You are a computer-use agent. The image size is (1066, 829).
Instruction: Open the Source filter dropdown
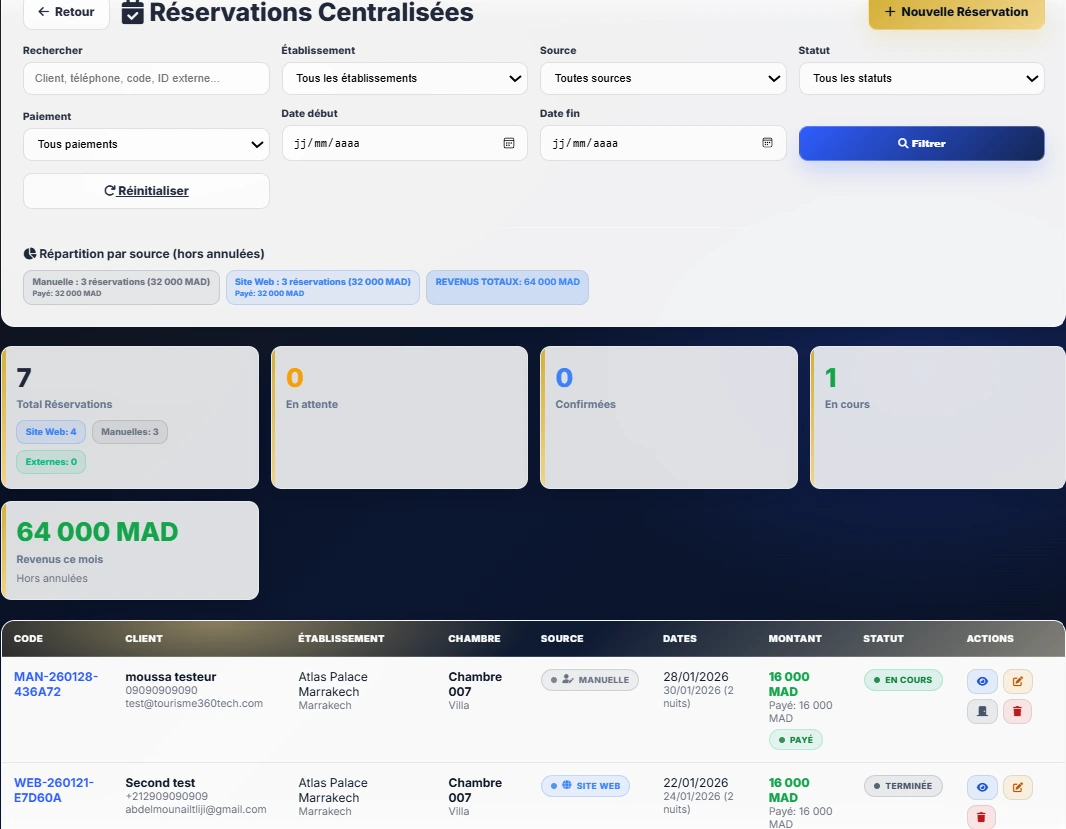click(663, 78)
